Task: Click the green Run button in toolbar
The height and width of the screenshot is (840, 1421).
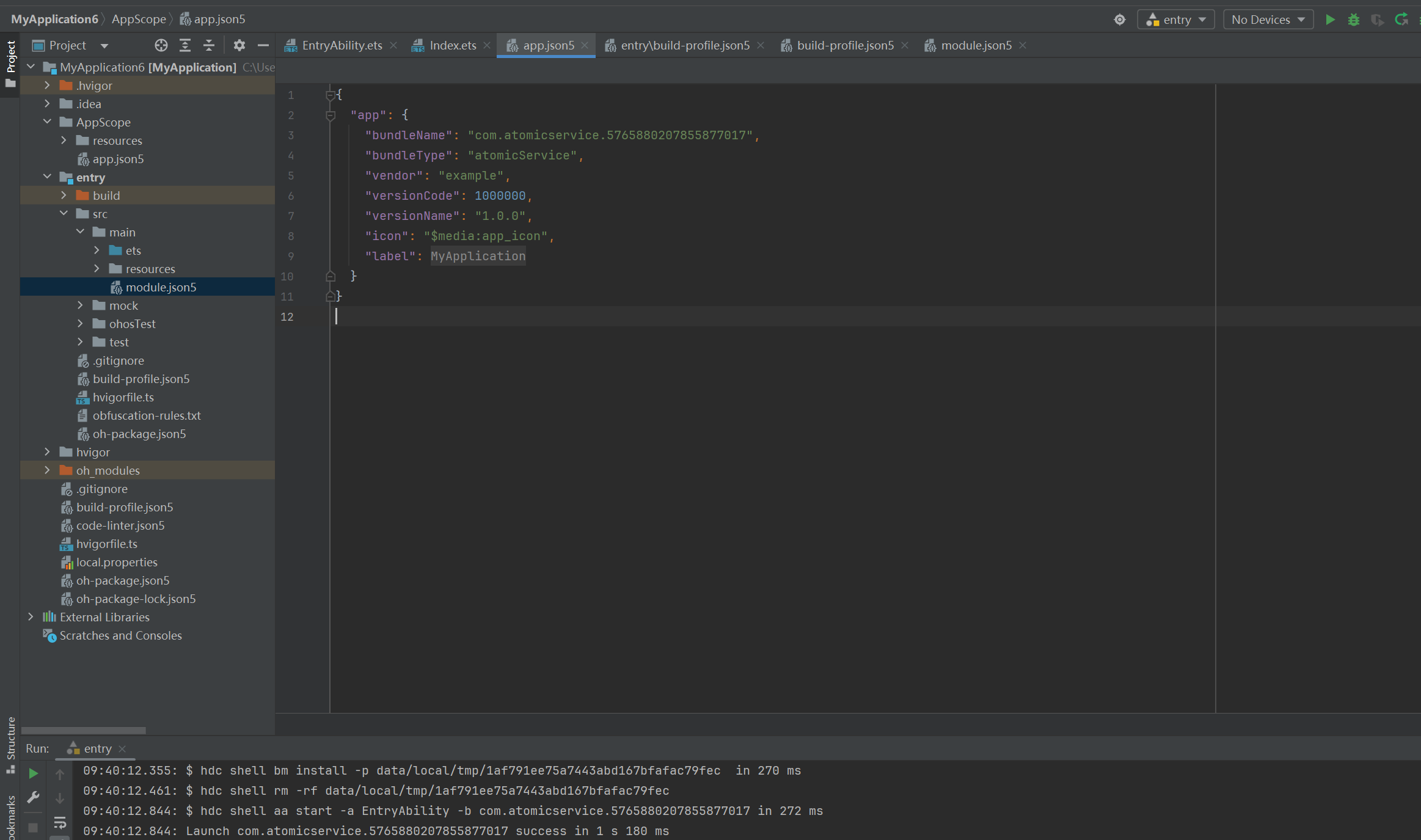Action: tap(1330, 20)
